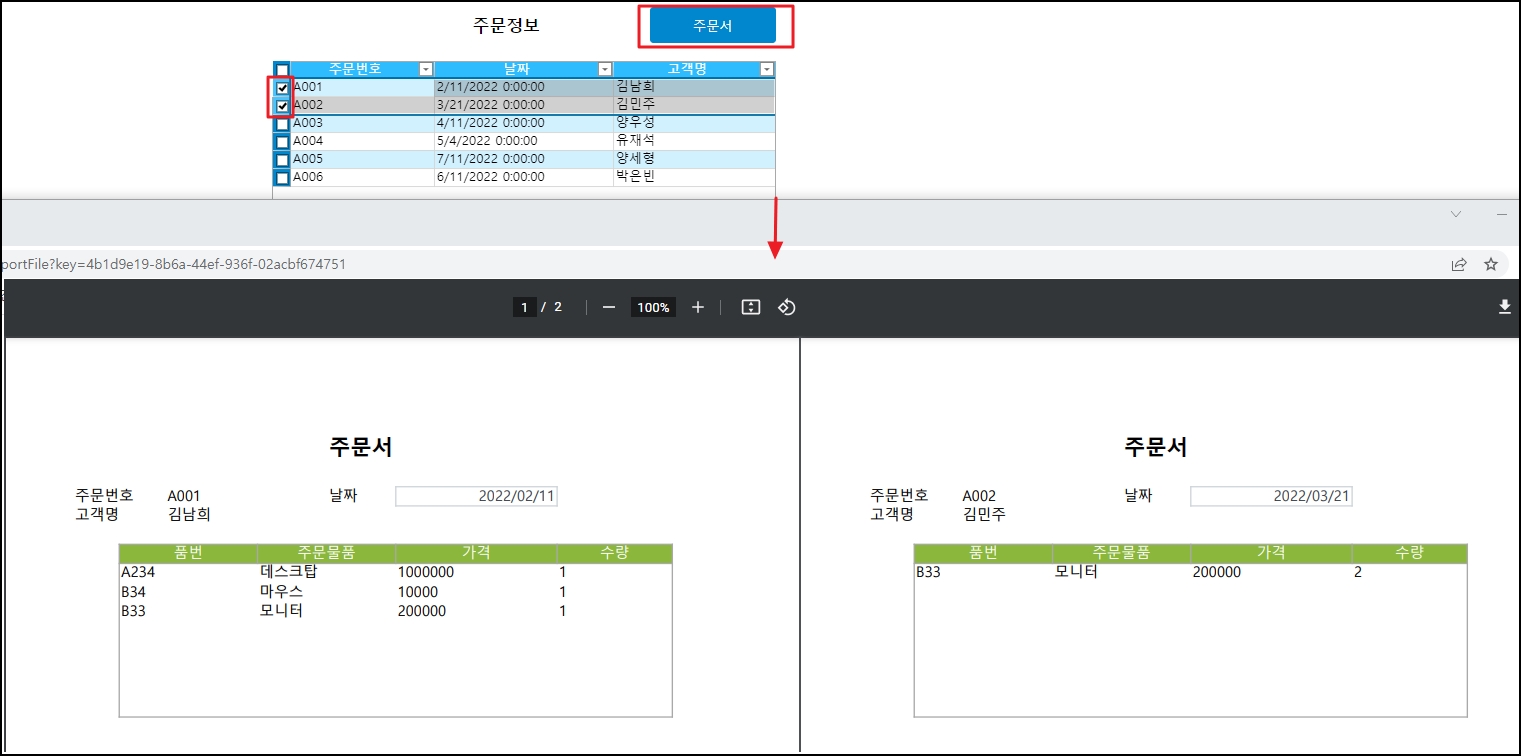Bookmark the page with the star icon
Screen dimensions: 1521x756
pos(1491,264)
